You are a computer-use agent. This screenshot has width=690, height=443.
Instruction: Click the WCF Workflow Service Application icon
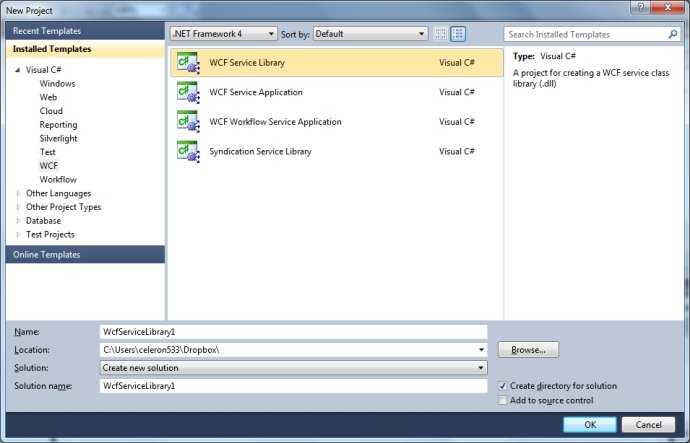tap(188, 122)
